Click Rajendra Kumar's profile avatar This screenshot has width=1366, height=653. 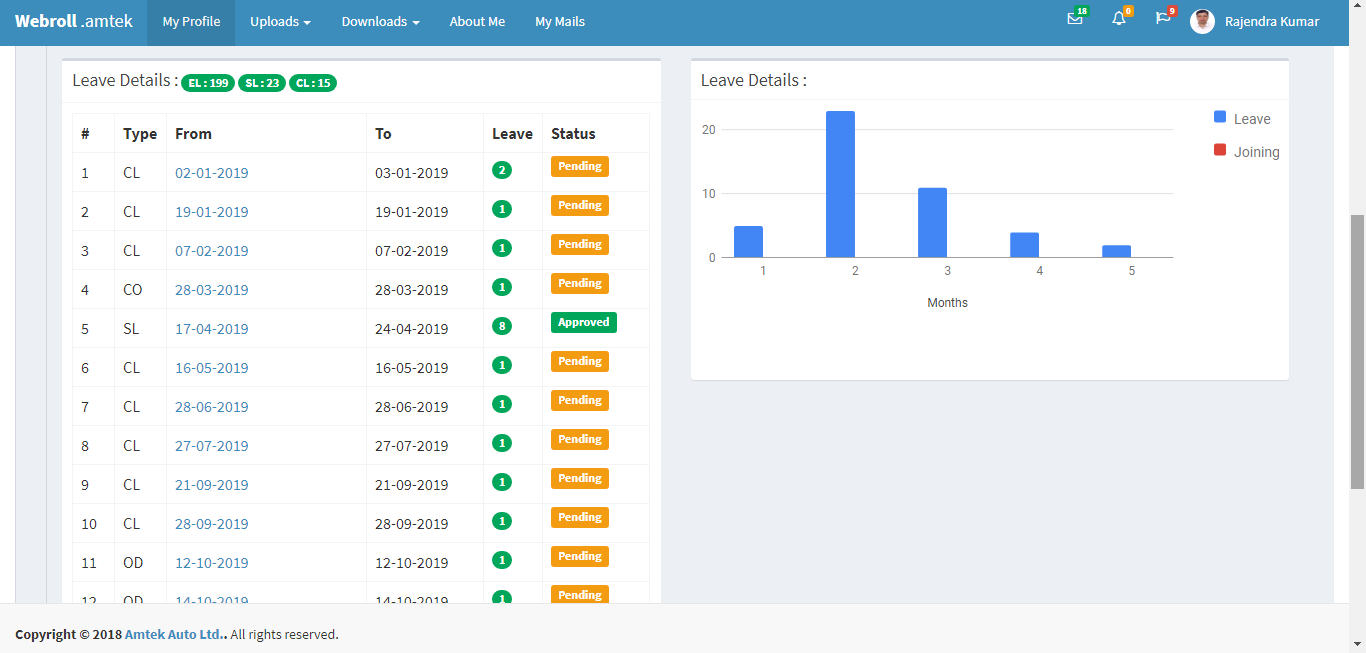point(1202,22)
